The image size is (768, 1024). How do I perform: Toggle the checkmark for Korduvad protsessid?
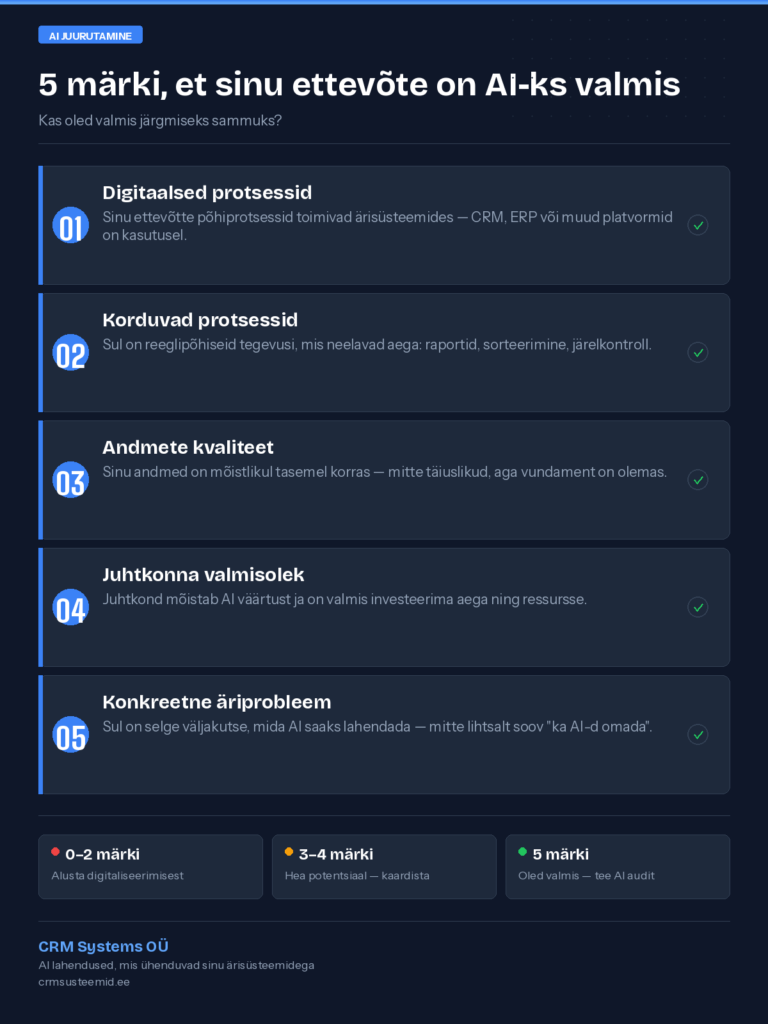coord(698,352)
